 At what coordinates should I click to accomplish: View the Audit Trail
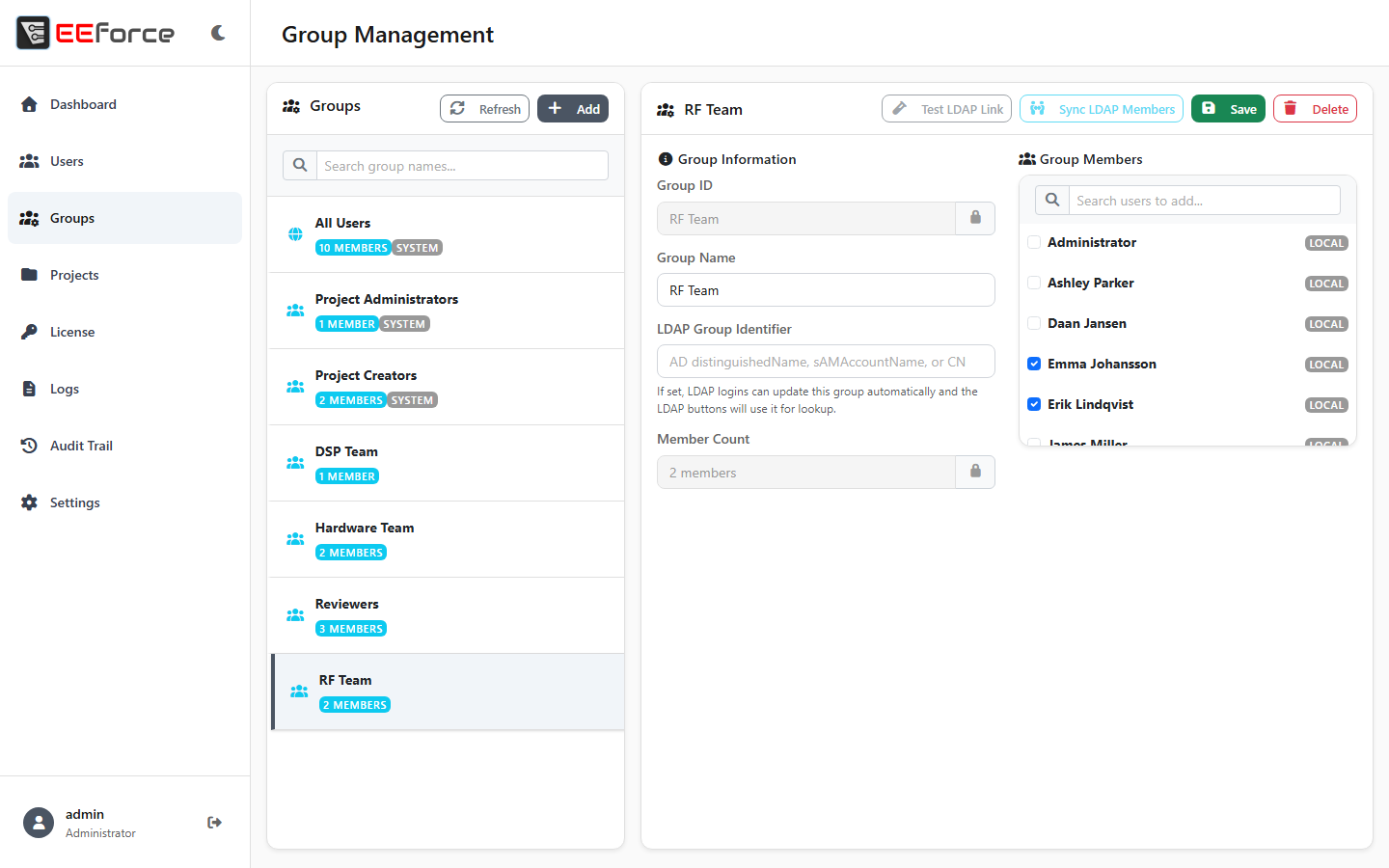(124, 446)
